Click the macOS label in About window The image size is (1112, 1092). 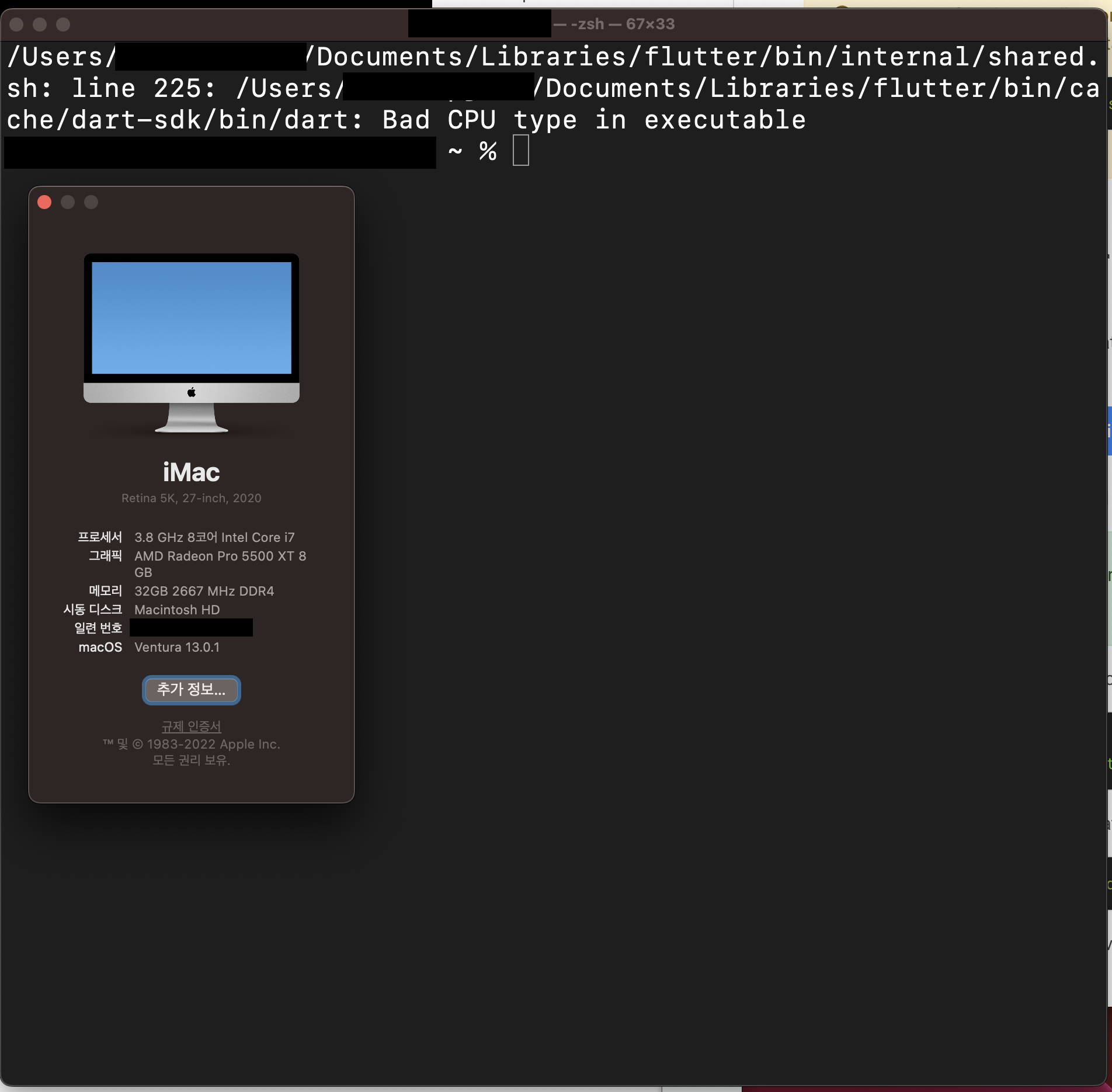(100, 647)
